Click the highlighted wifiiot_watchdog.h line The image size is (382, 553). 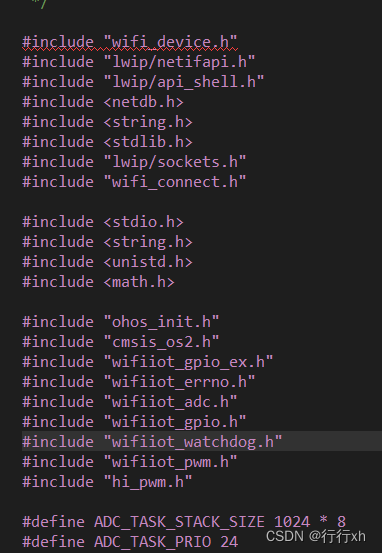click(x=202, y=441)
